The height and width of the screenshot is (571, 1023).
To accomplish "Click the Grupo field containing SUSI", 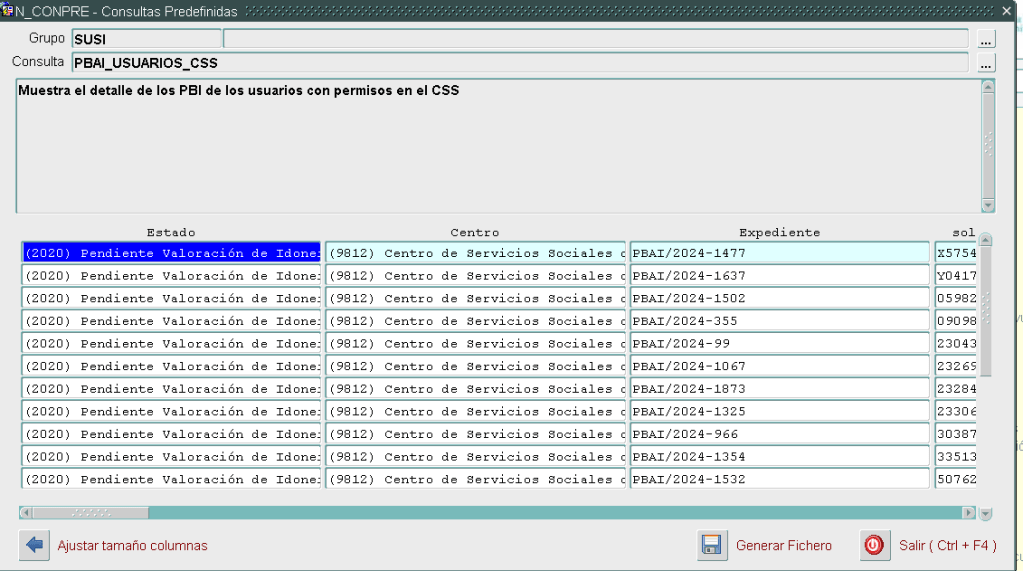I will pyautogui.click(x=146, y=39).
